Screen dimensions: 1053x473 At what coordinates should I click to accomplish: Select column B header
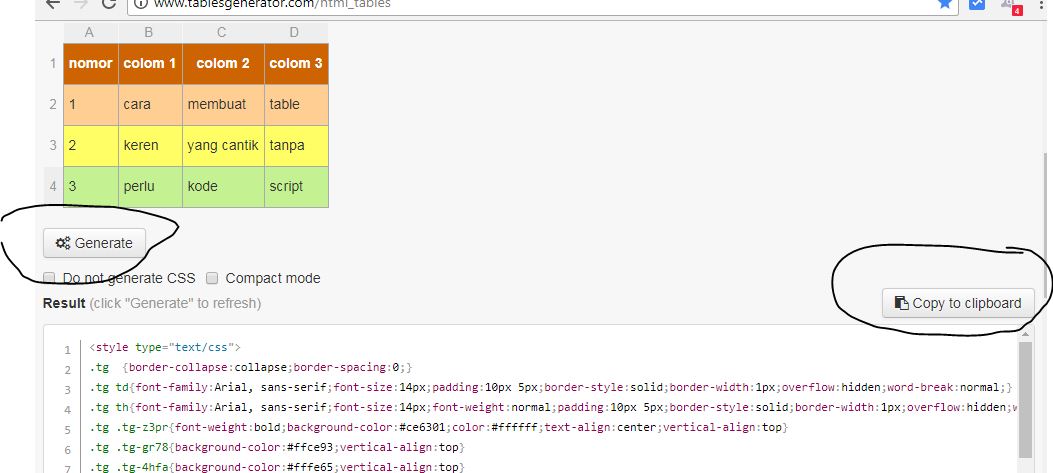tap(149, 32)
